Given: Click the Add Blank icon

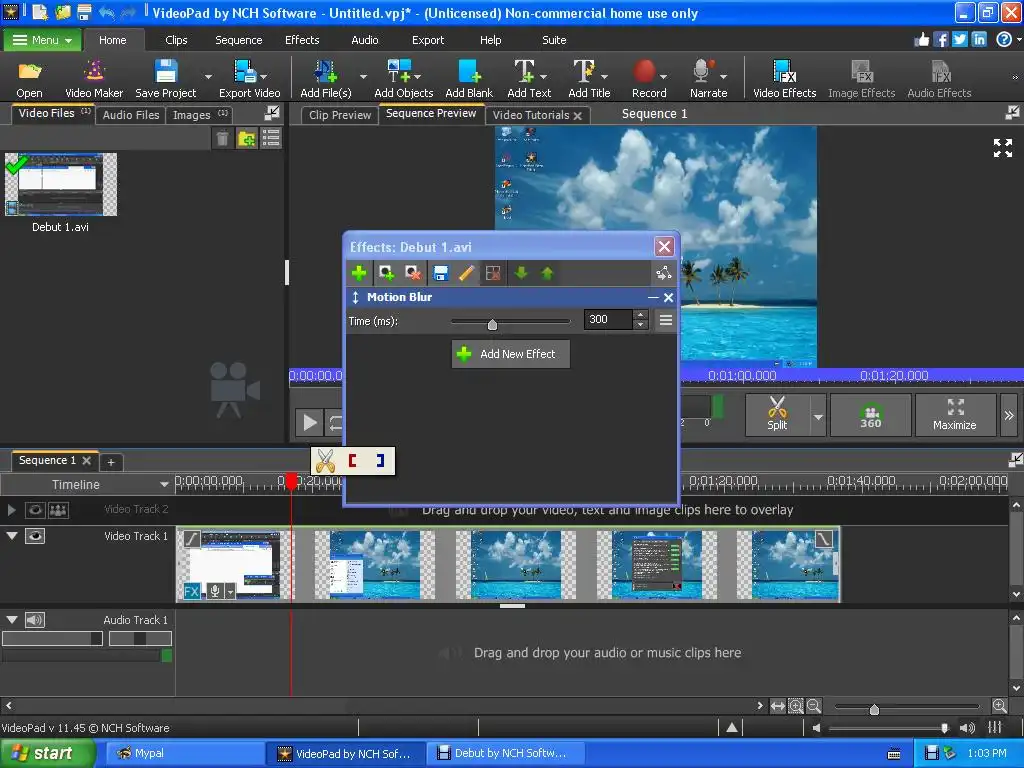Looking at the screenshot, I should click(x=469, y=78).
